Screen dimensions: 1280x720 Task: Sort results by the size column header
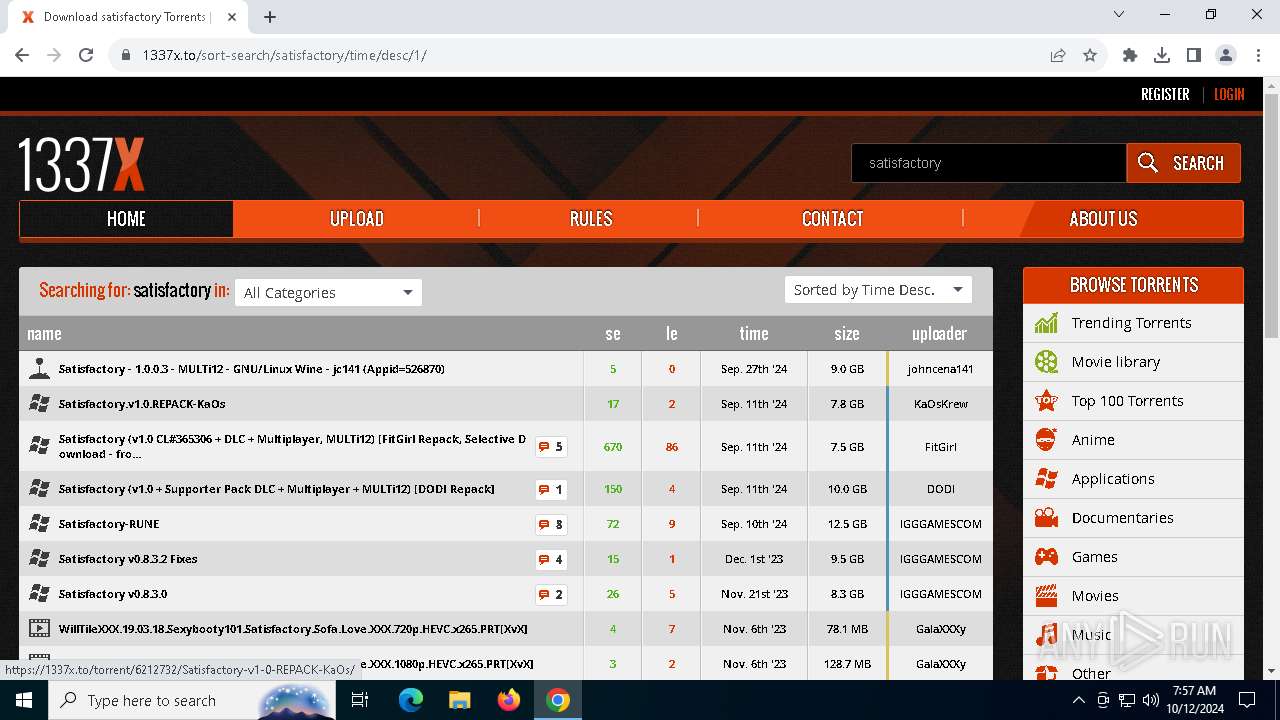(x=847, y=334)
